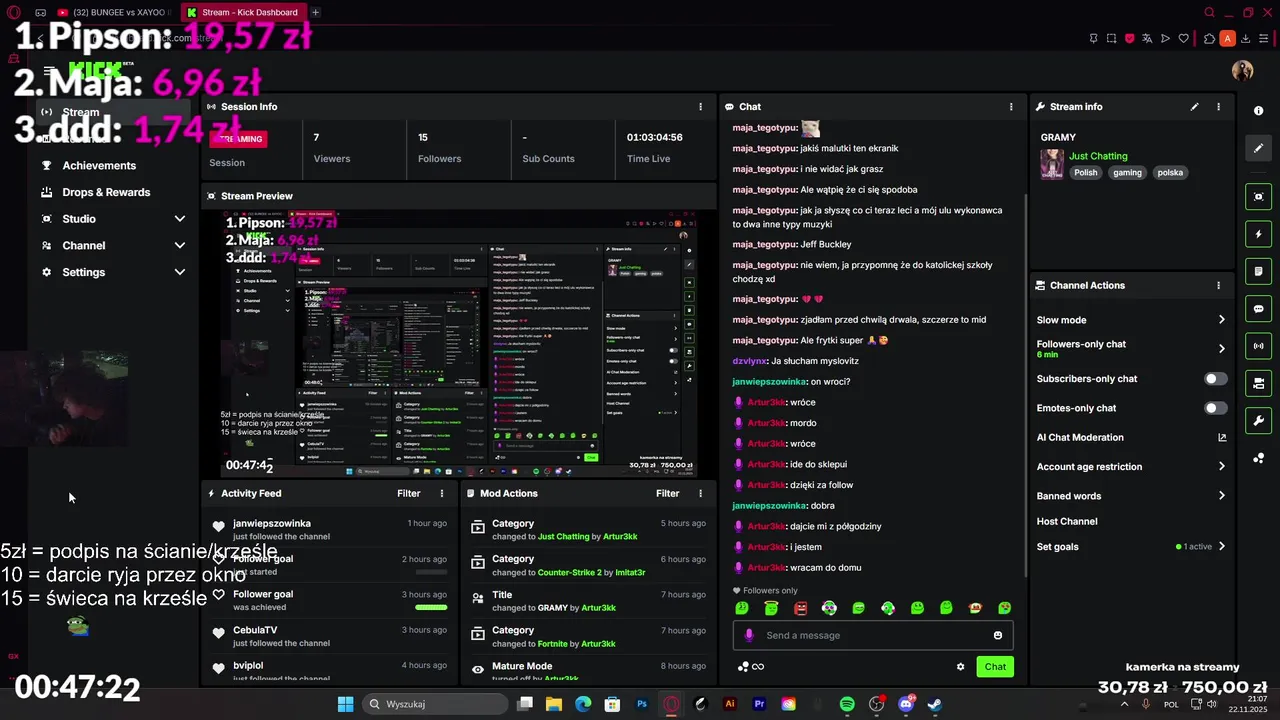1280x720 pixels.
Task: Open Activity Feed Filter dropdown
Action: coord(409,493)
